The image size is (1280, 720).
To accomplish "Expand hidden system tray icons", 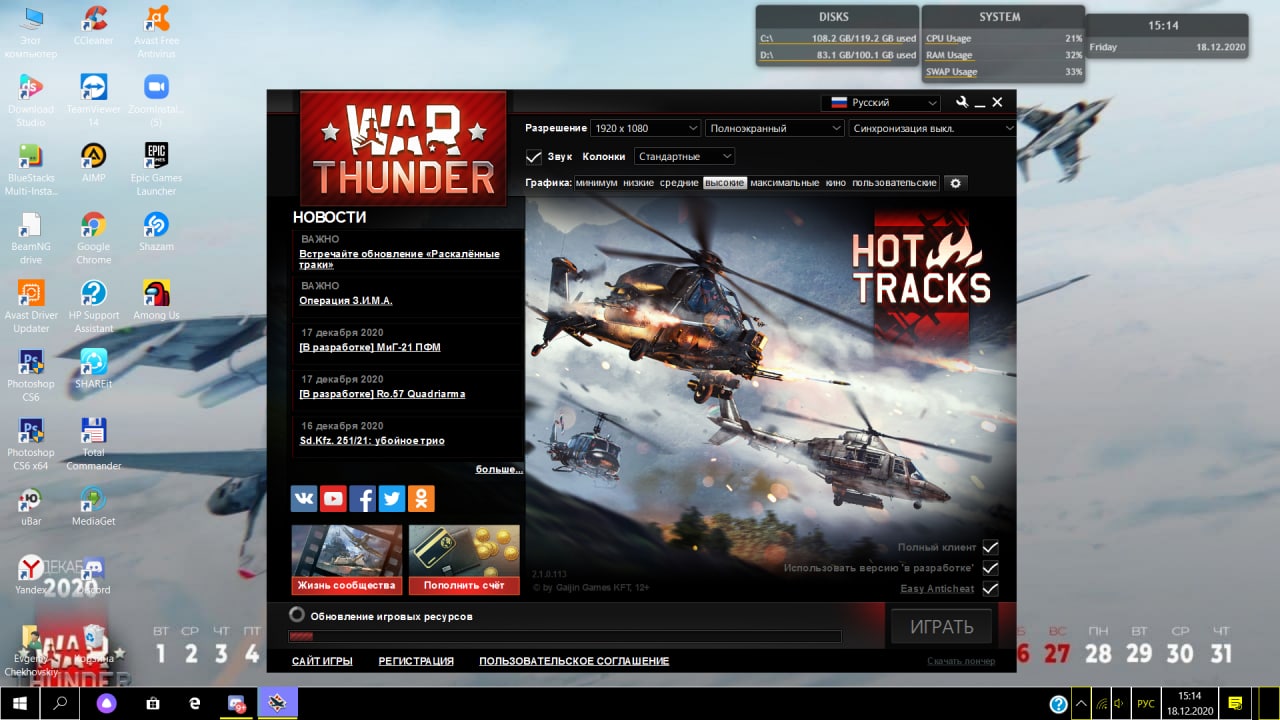I will click(1082, 704).
